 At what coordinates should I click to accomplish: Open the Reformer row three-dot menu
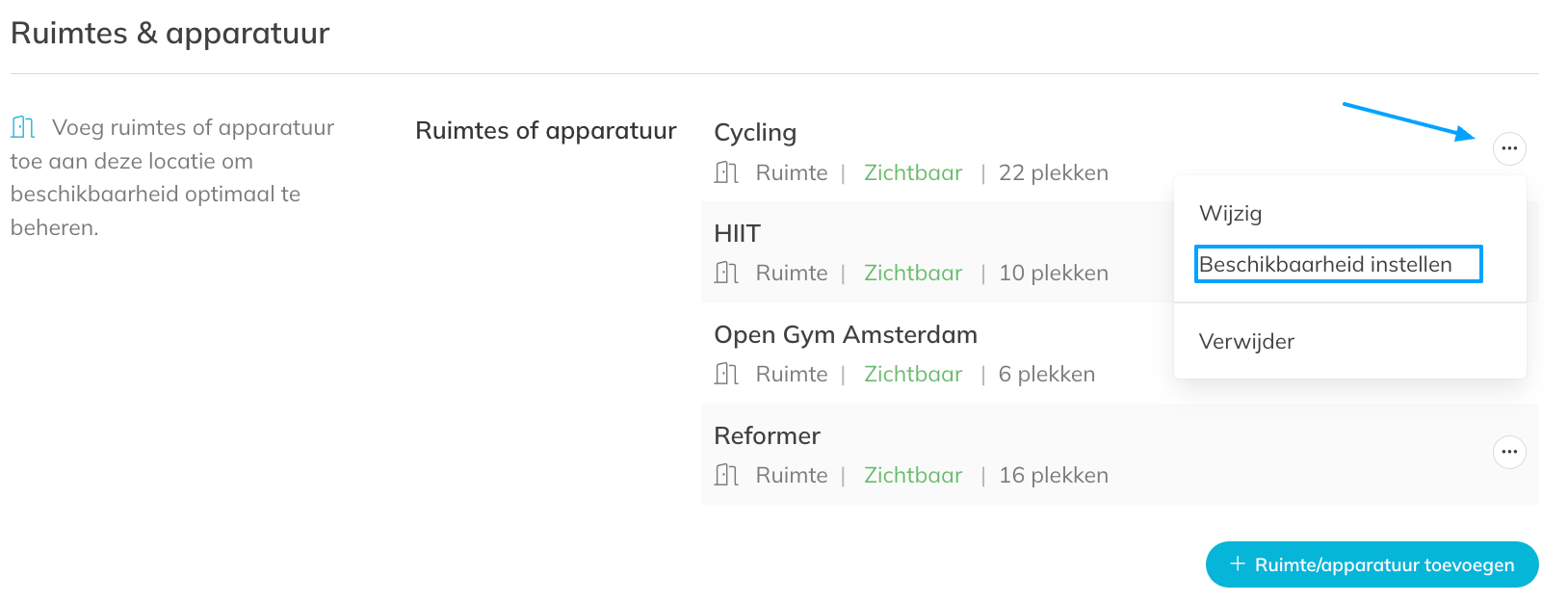(x=1508, y=452)
